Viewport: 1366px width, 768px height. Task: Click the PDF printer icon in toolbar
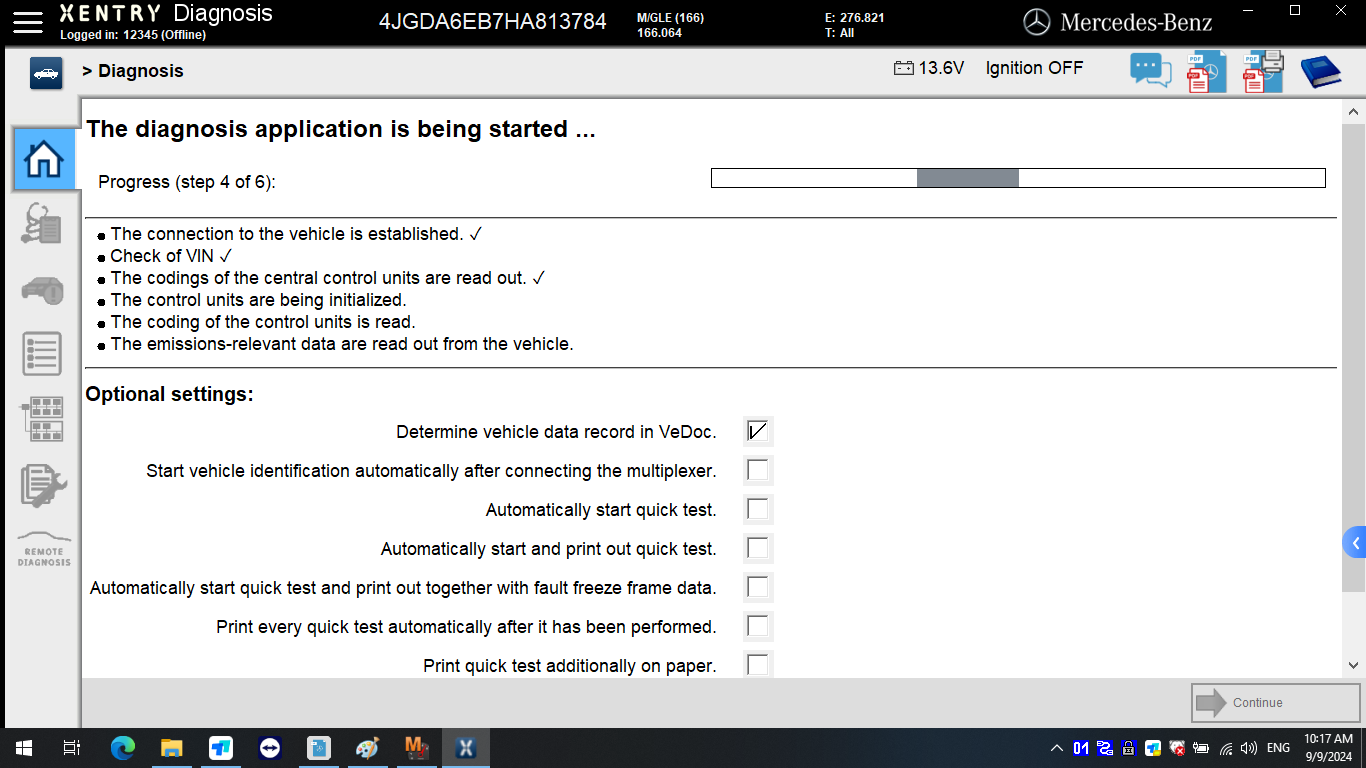pos(1262,71)
